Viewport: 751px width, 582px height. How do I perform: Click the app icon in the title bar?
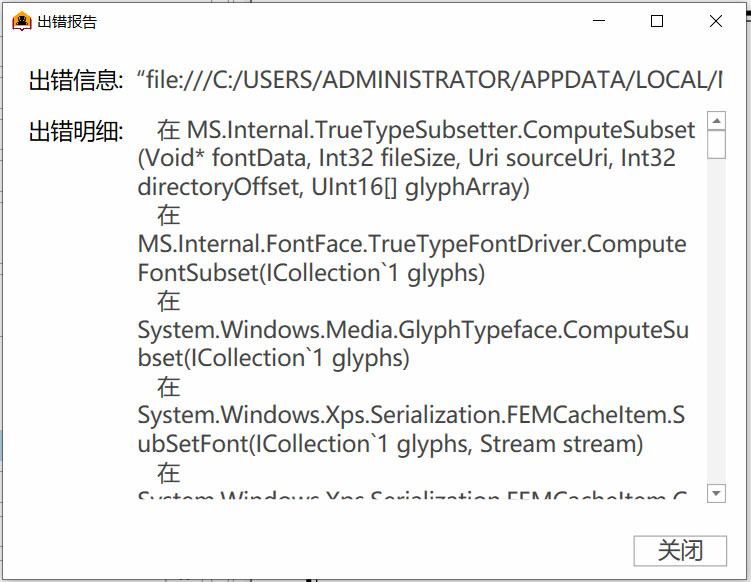22,22
